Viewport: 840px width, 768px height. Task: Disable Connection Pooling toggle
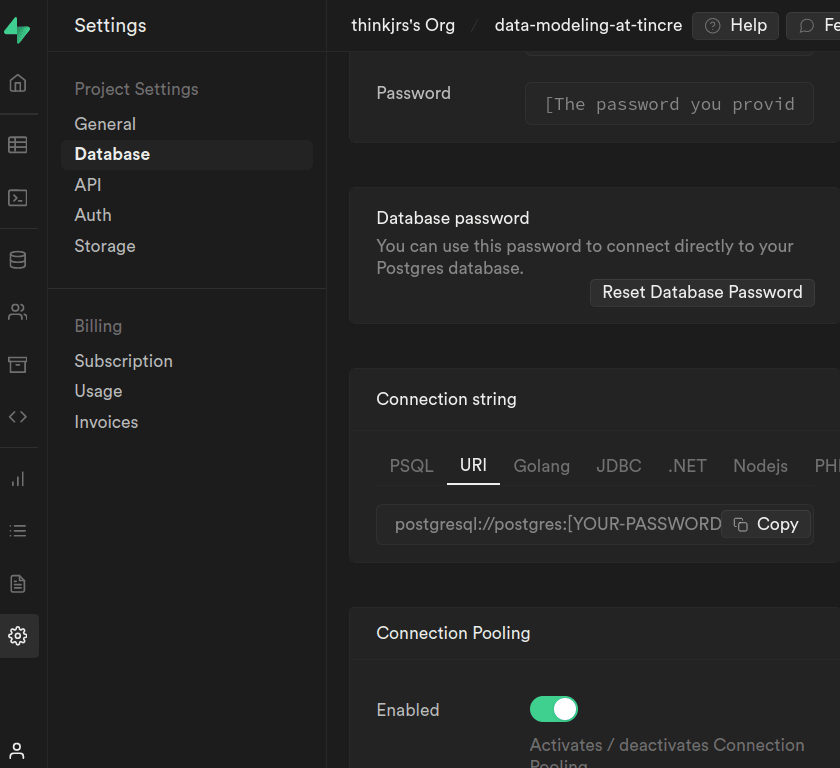[553, 709]
